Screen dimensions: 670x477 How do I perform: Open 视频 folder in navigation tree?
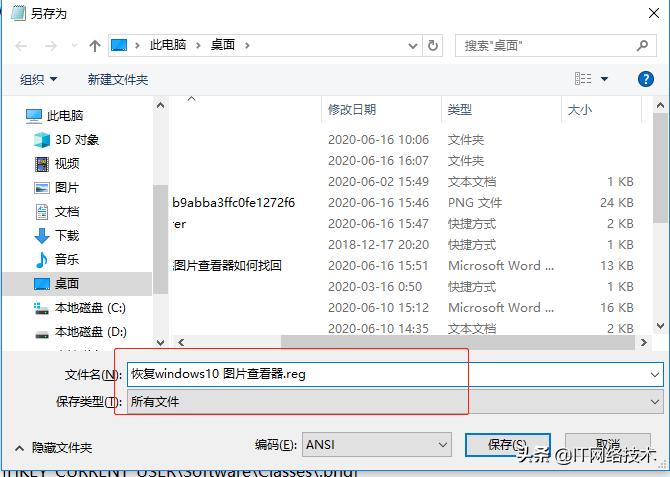(x=67, y=164)
